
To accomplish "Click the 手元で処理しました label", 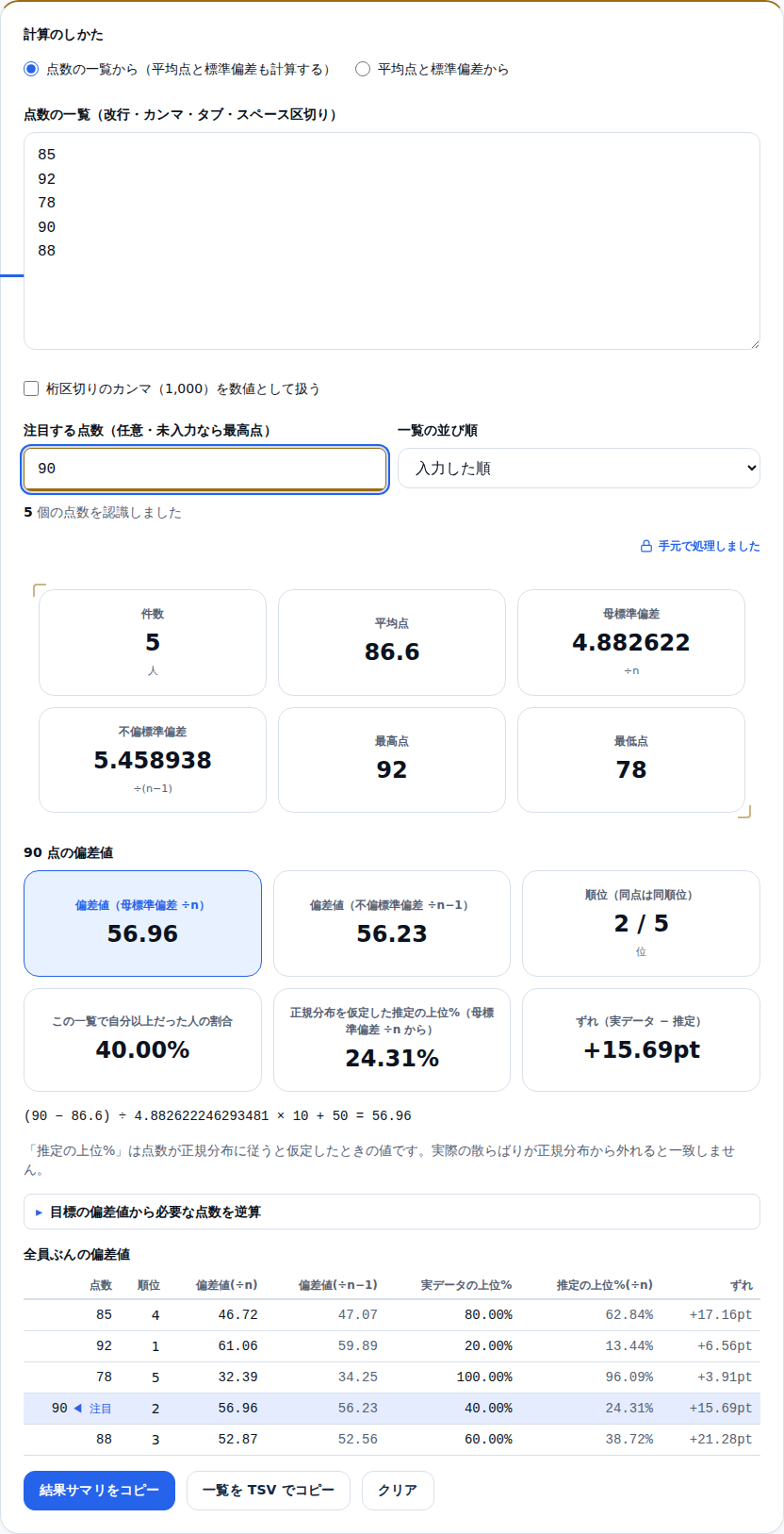I will tap(709, 546).
